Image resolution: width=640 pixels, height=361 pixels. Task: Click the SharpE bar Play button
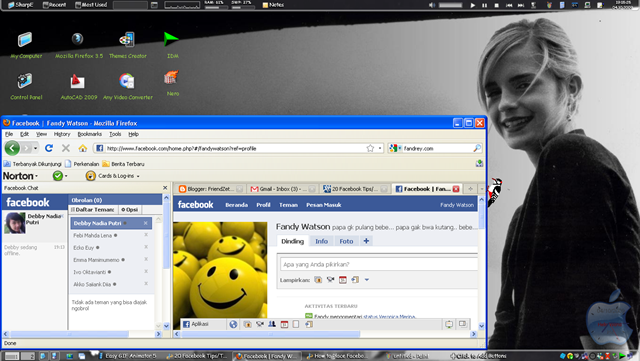(472, 5)
